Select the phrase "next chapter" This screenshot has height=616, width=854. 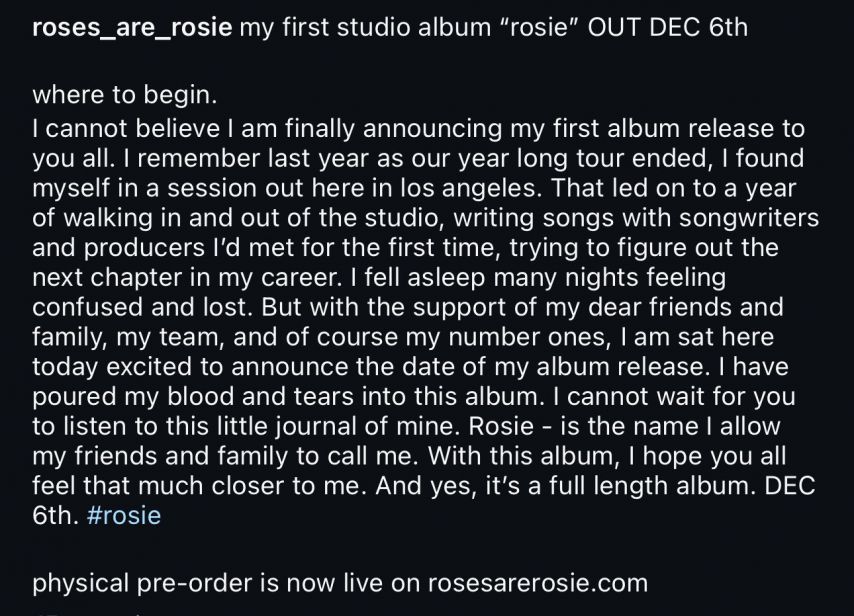click(107, 278)
